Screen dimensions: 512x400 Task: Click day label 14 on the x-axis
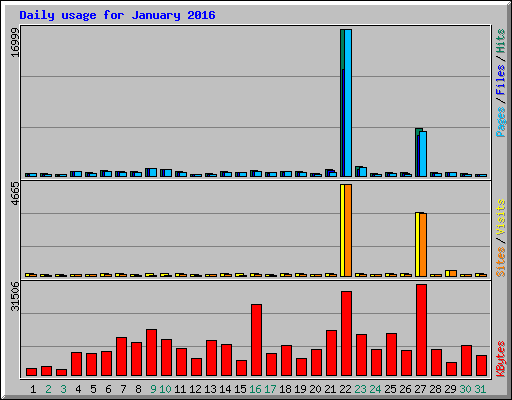point(225,389)
